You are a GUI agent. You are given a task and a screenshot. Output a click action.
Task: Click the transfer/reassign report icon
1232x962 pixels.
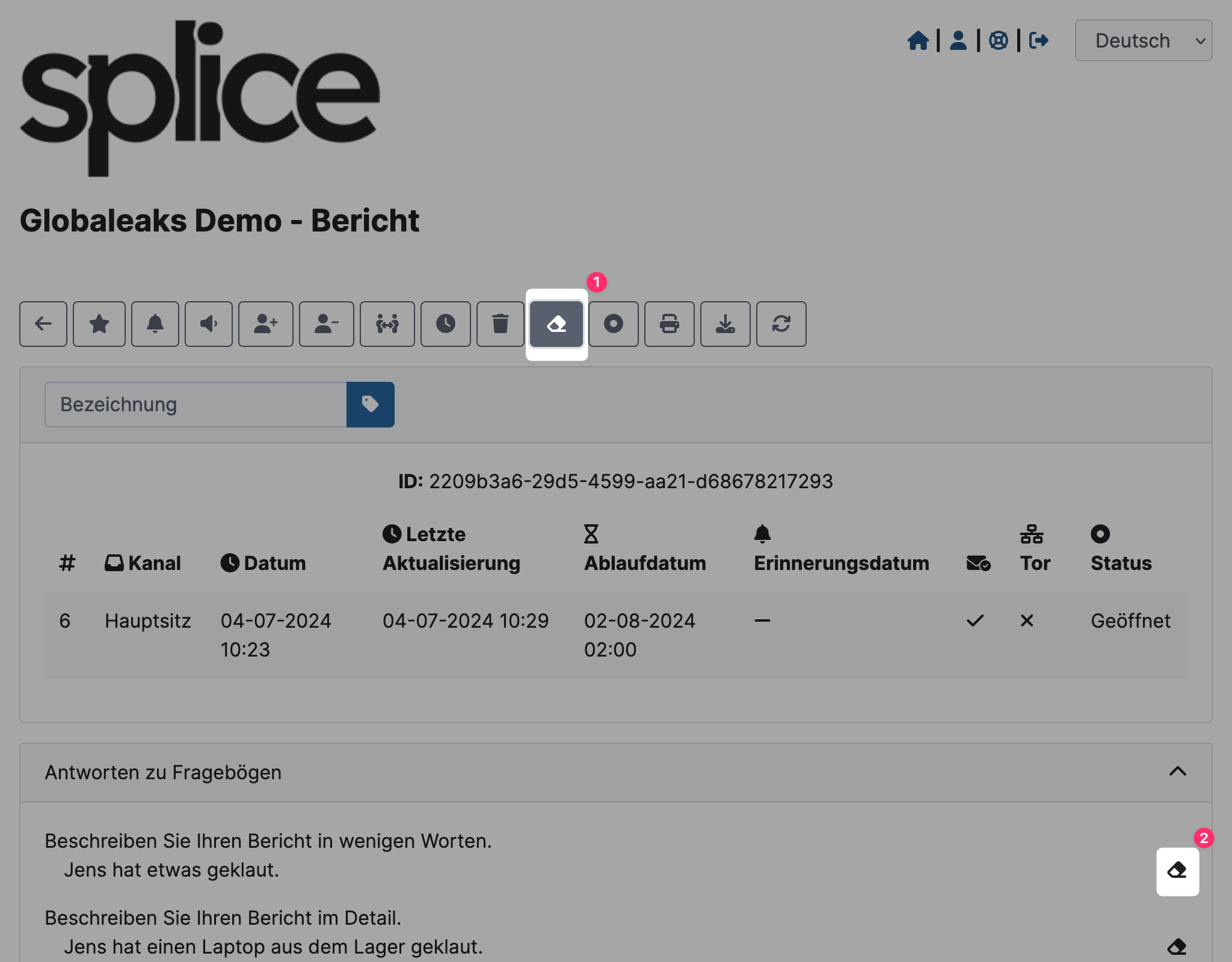[389, 323]
